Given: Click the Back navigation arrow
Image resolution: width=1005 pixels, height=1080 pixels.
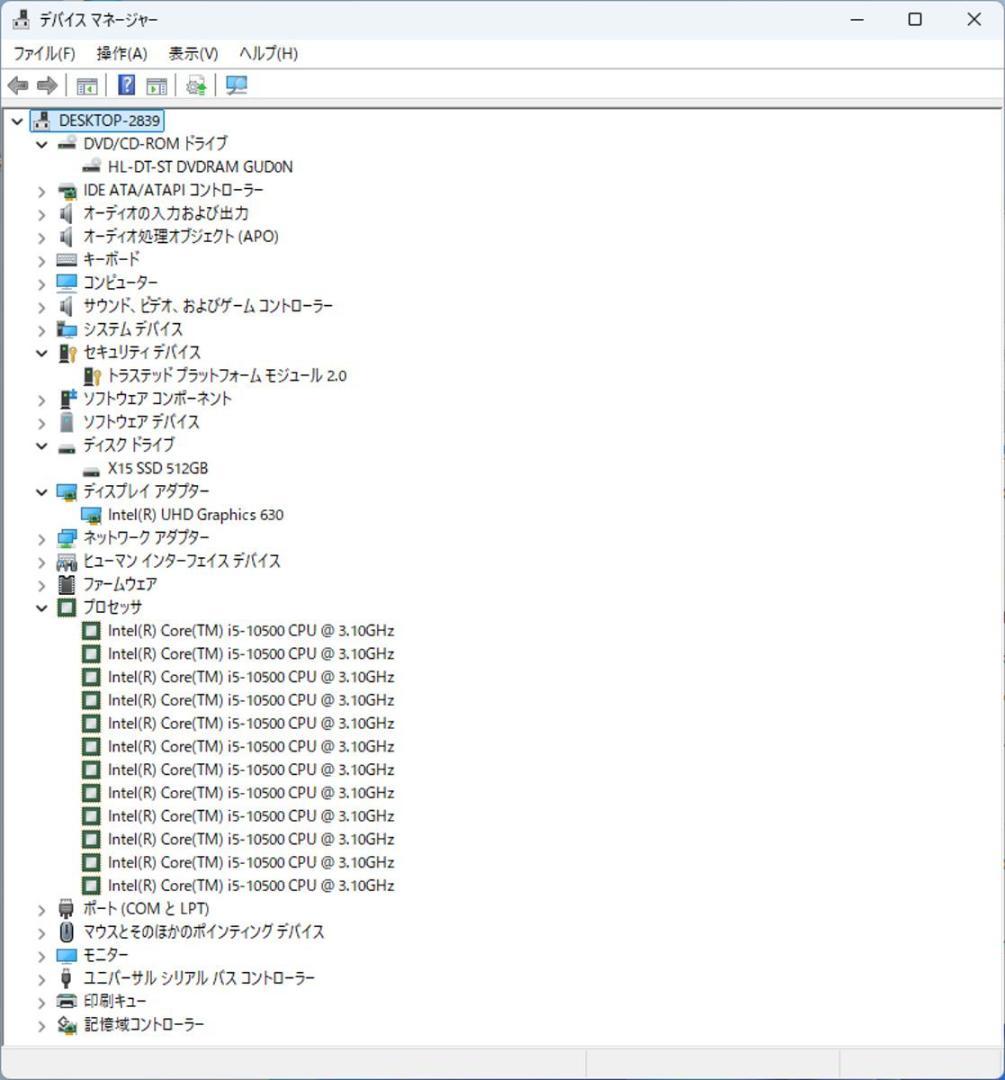Looking at the screenshot, I should (16, 85).
